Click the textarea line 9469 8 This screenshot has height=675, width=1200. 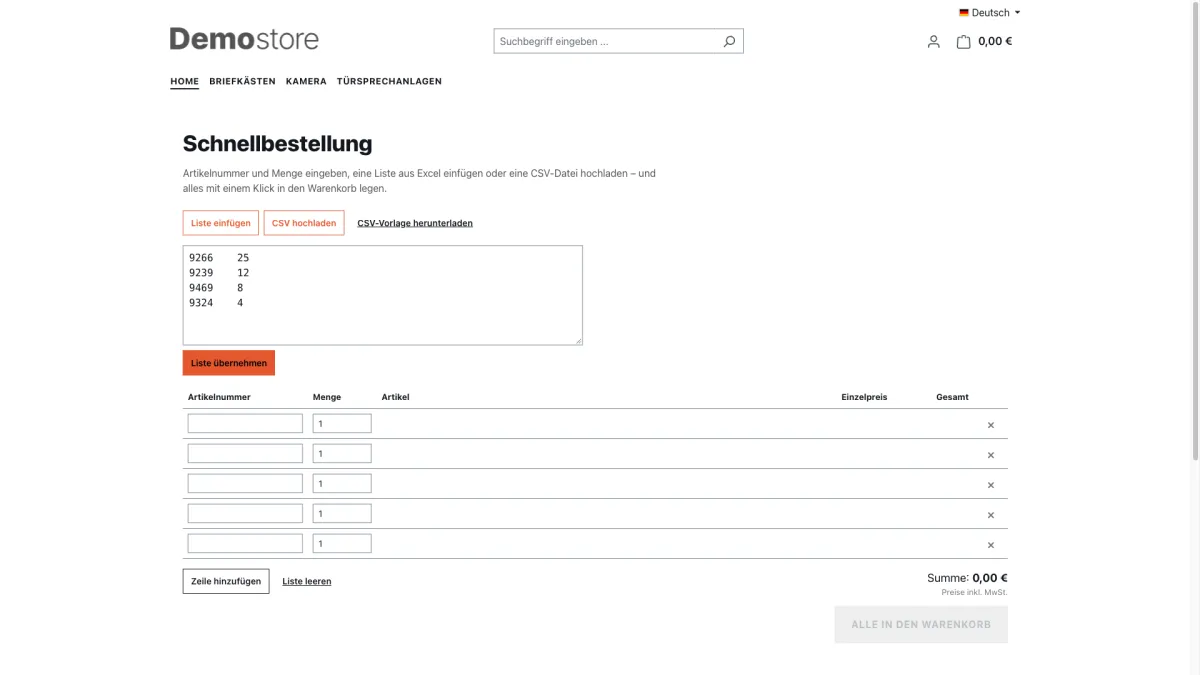pos(216,288)
